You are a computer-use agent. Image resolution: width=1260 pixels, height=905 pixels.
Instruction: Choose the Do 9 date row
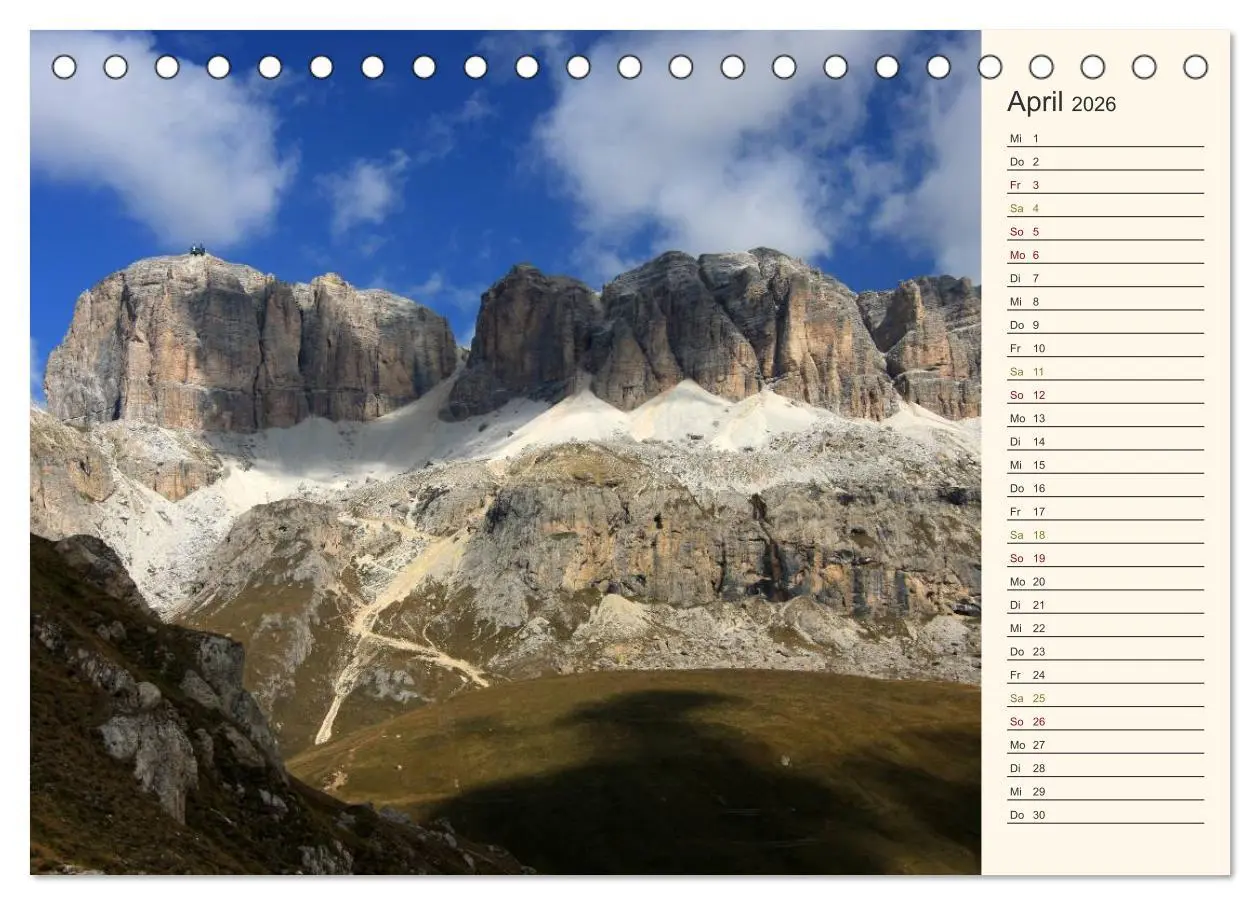pyautogui.click(x=1105, y=325)
